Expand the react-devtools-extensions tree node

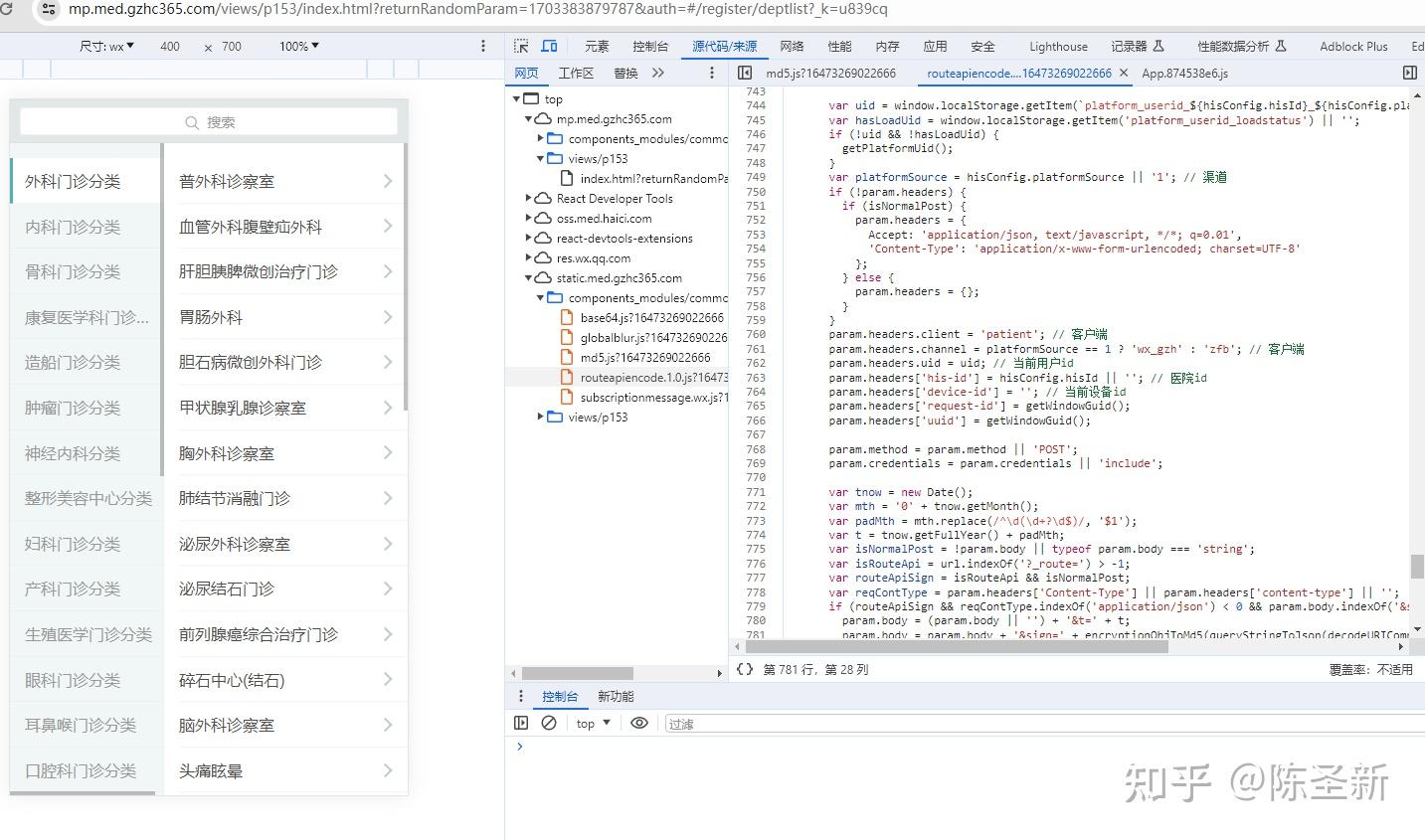529,239
